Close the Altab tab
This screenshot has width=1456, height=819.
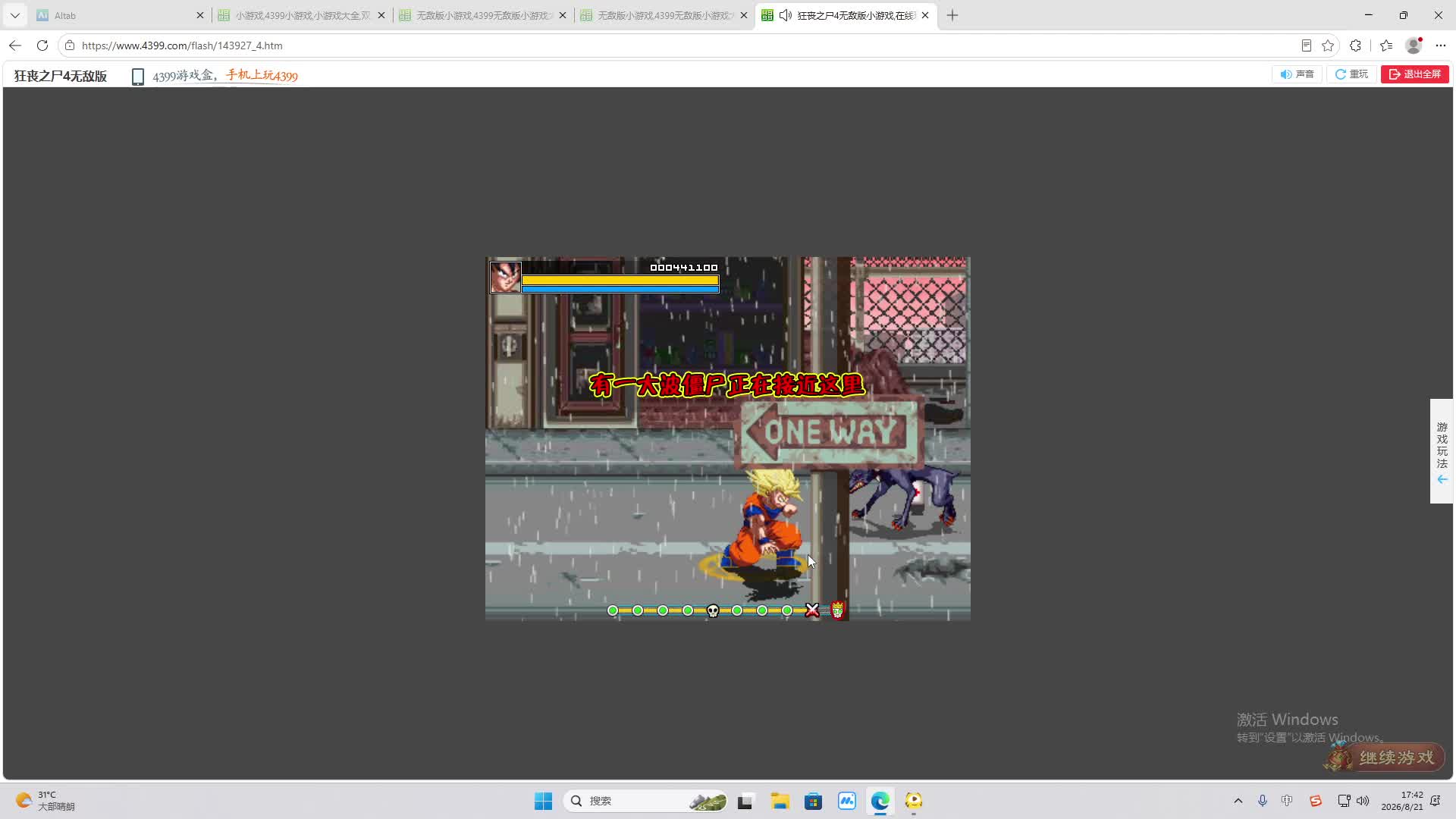(x=200, y=15)
